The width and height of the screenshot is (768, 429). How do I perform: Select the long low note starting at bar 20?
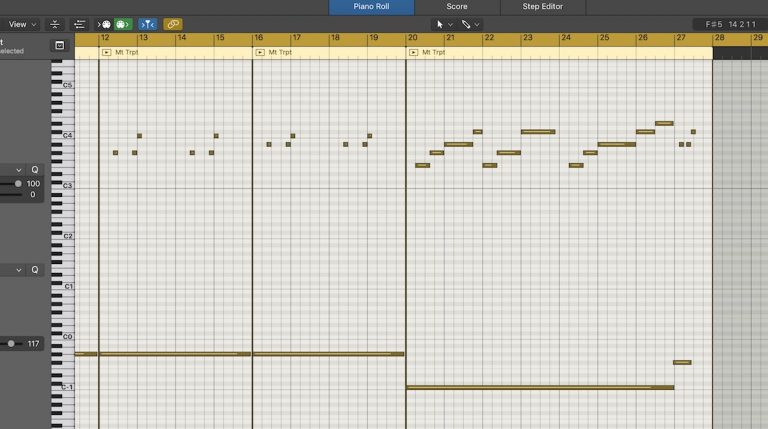coord(540,387)
